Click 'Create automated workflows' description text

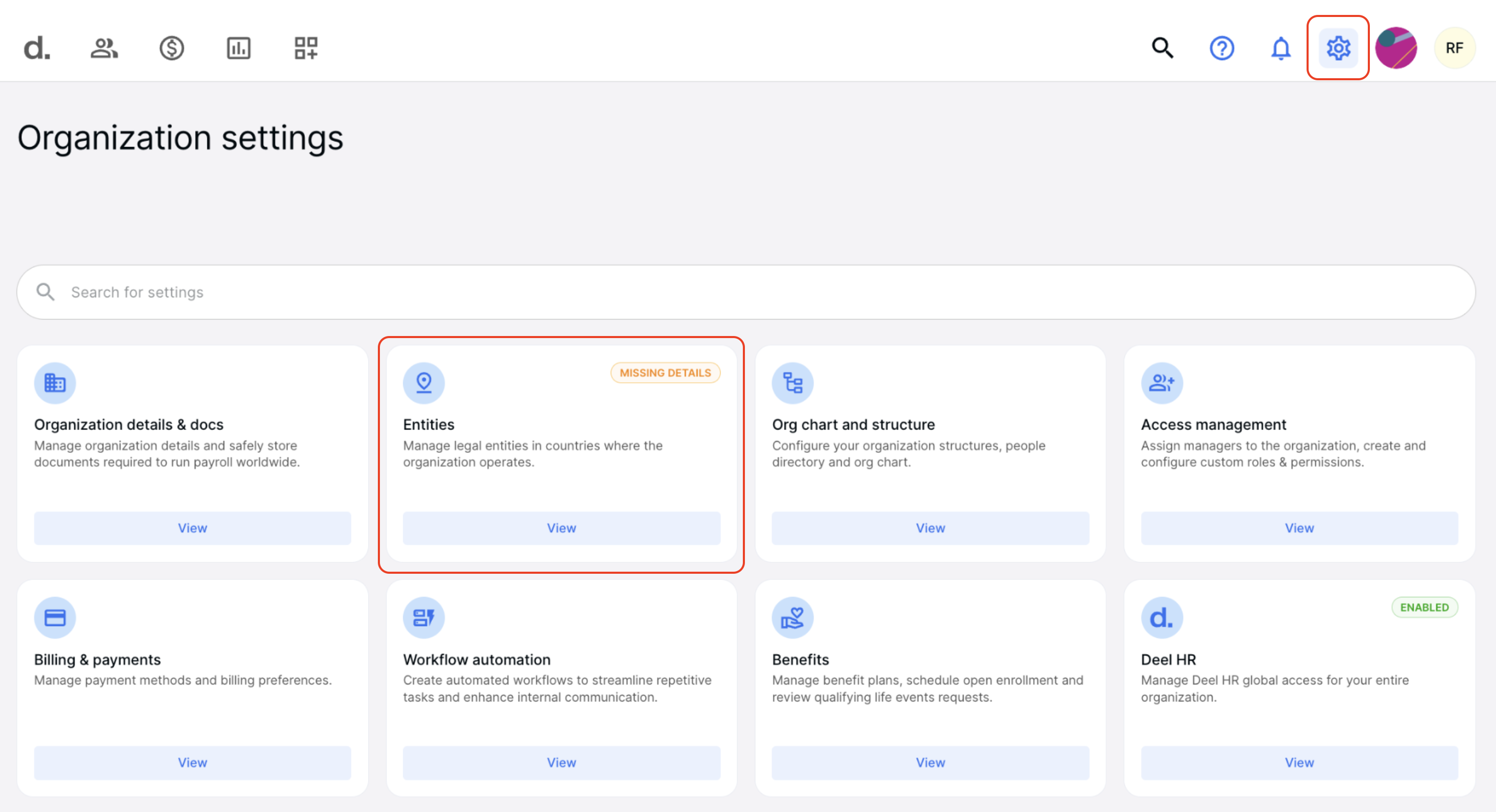pos(557,689)
